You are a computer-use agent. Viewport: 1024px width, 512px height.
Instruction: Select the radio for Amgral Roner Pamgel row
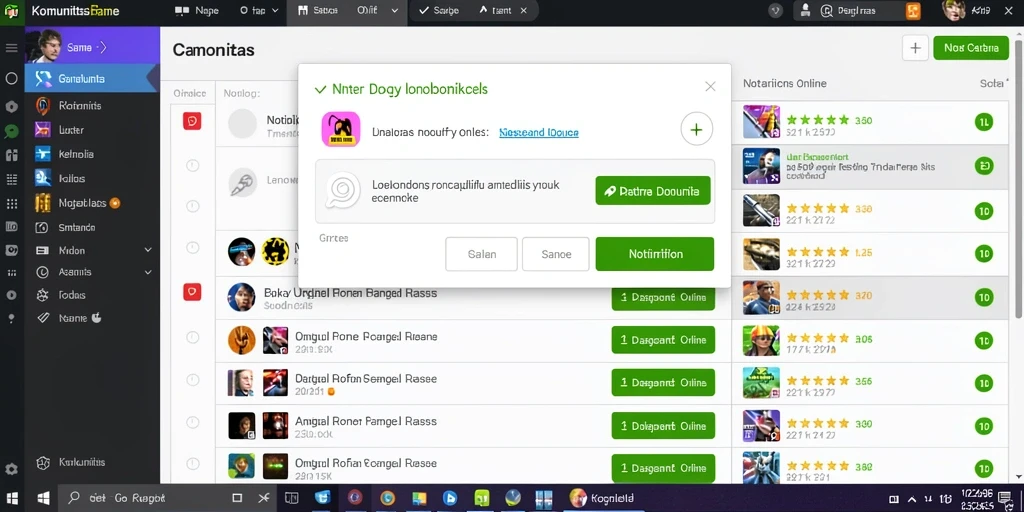193,423
